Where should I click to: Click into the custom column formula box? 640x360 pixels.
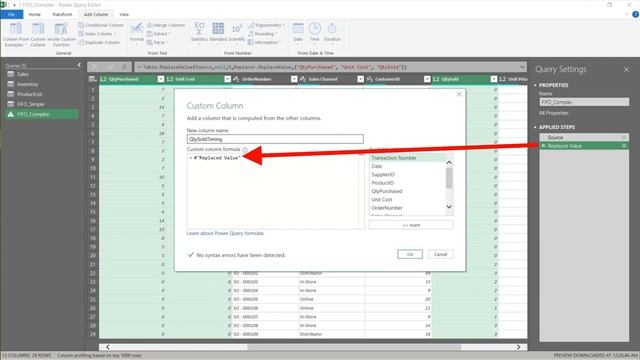[x=275, y=191]
